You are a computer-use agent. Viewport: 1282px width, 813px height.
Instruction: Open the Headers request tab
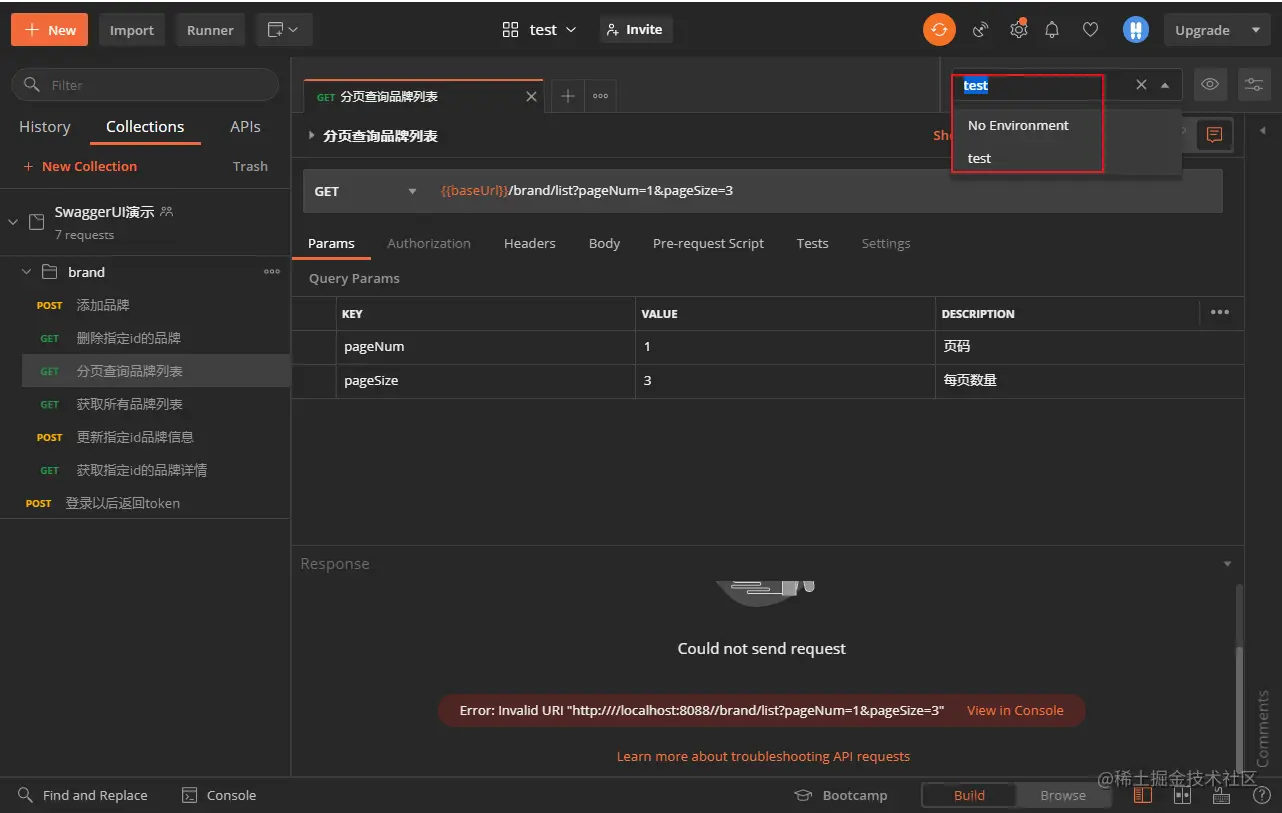(x=529, y=243)
